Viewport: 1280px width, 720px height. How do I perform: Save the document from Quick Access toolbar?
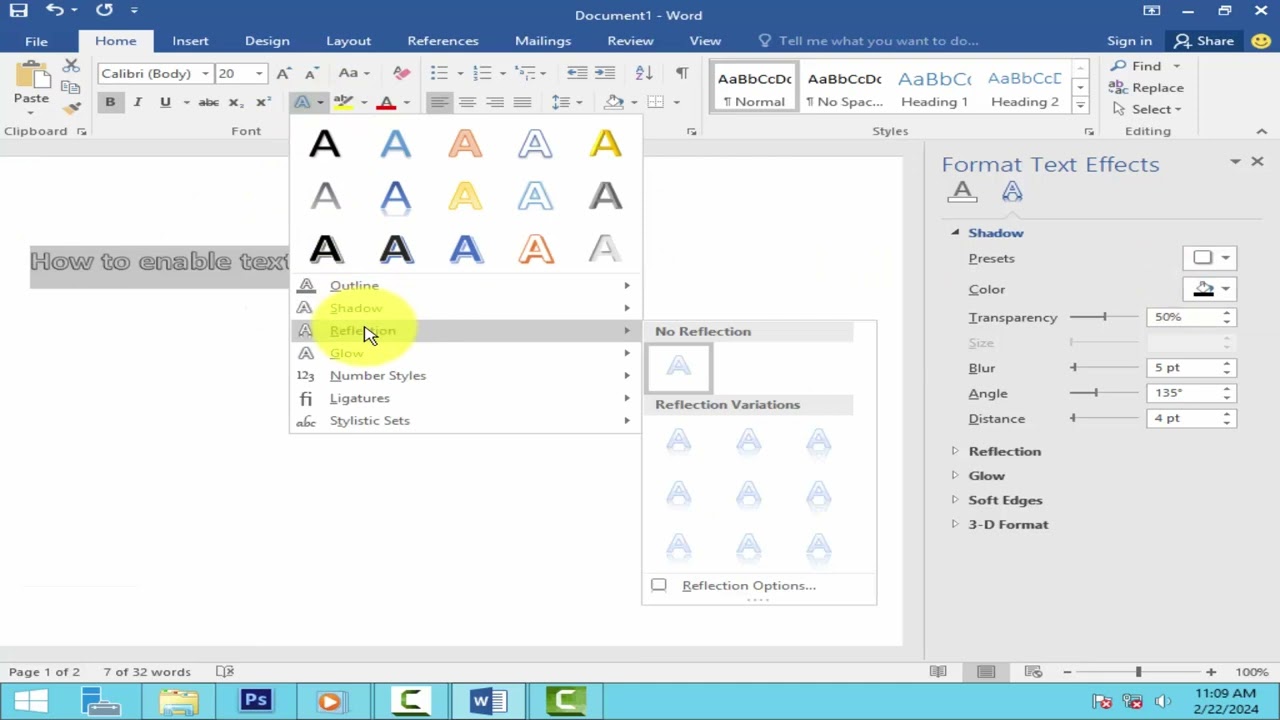tap(18, 10)
